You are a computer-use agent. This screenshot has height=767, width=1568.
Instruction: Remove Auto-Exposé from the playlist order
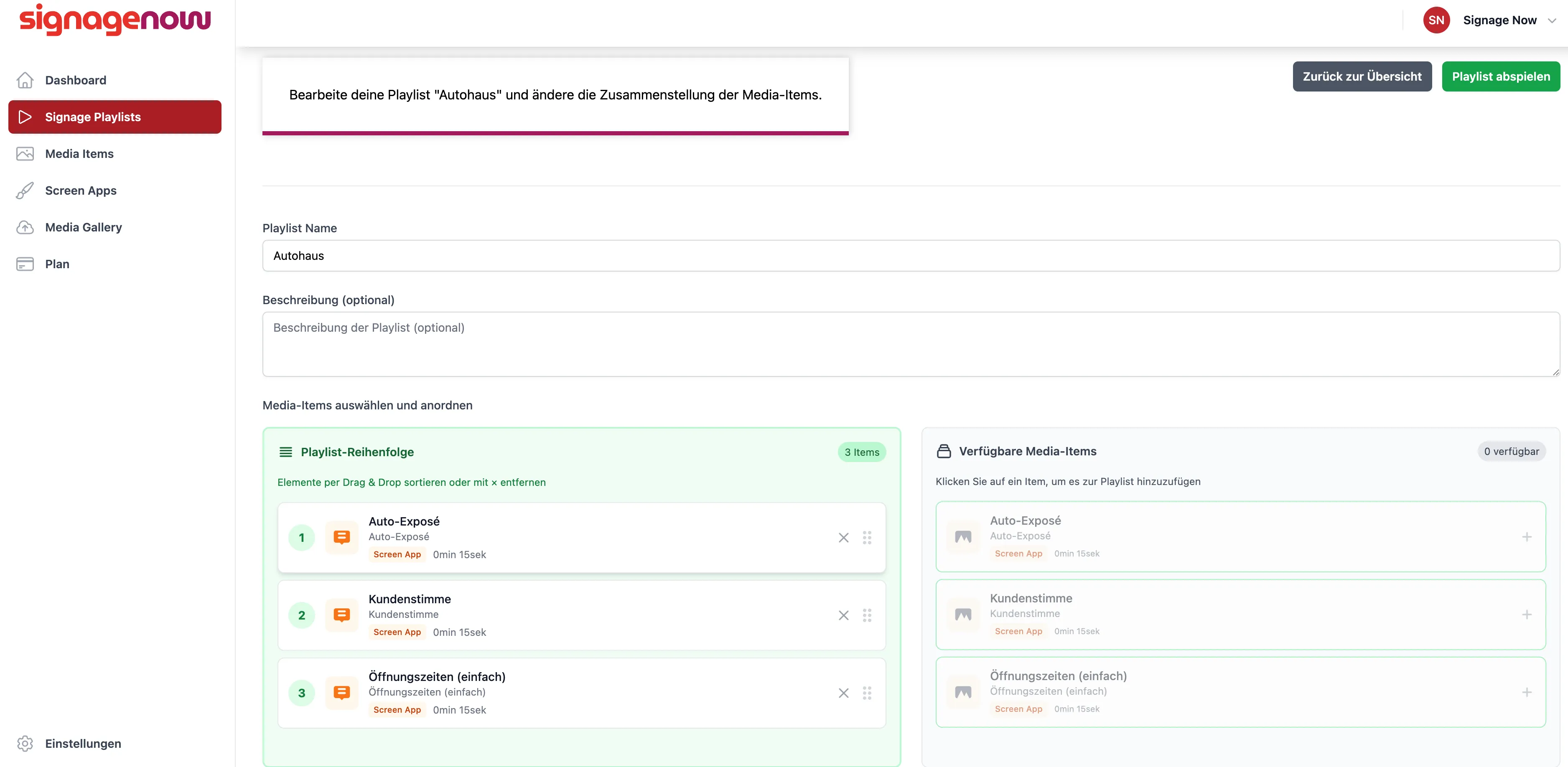843,538
